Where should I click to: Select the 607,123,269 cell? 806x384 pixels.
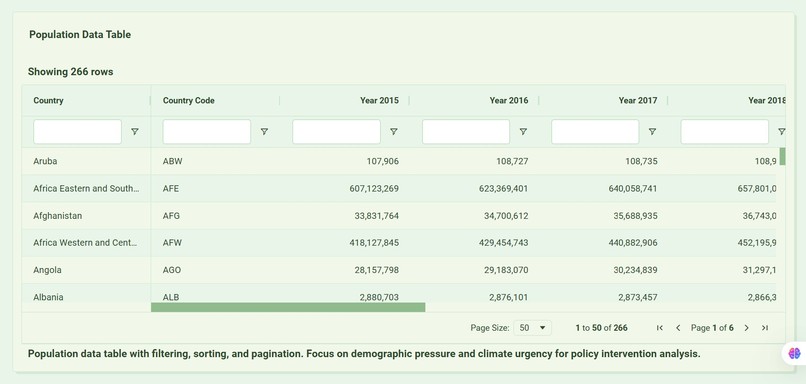(x=345, y=189)
